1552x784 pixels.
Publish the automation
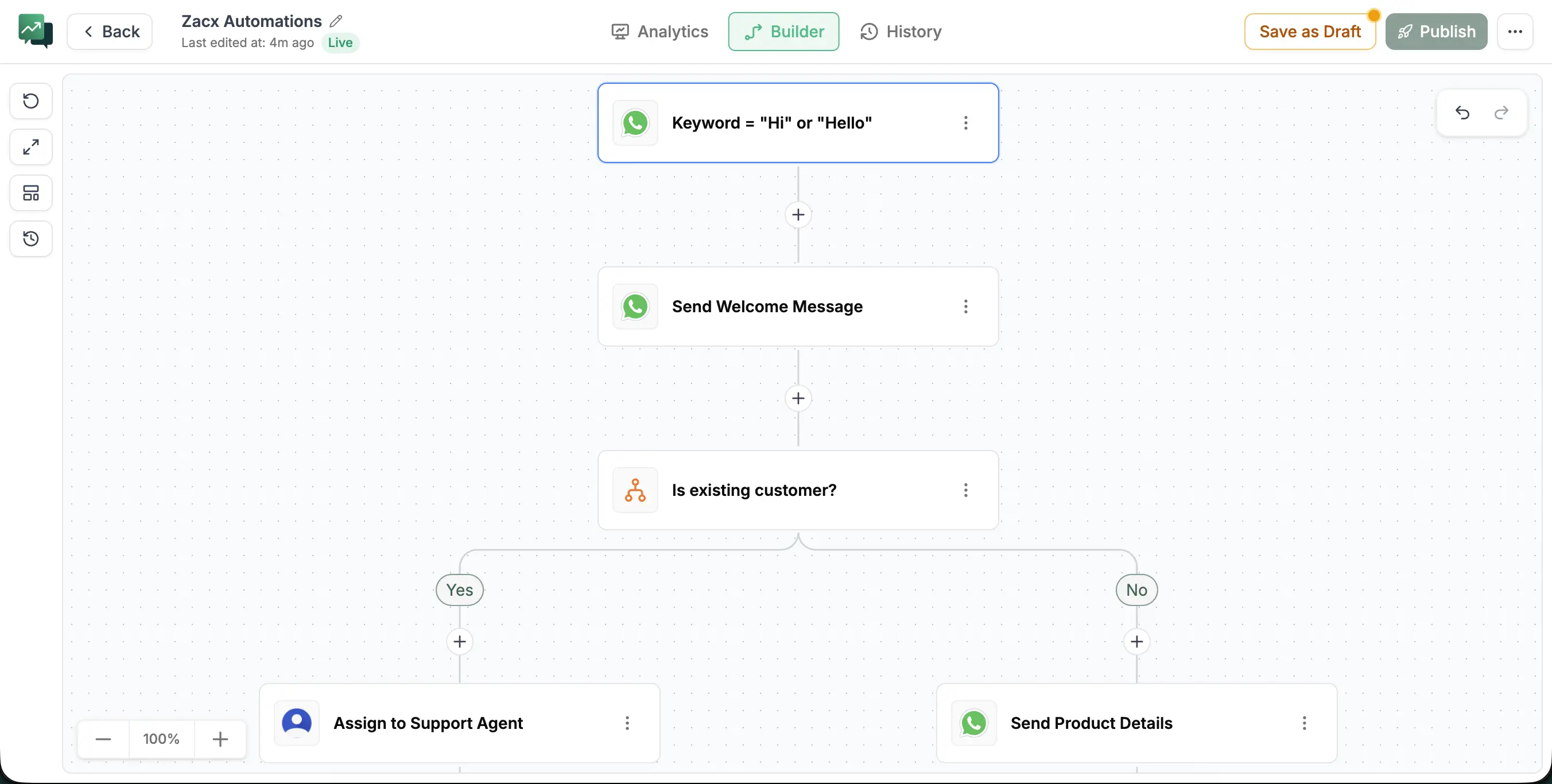tap(1436, 32)
